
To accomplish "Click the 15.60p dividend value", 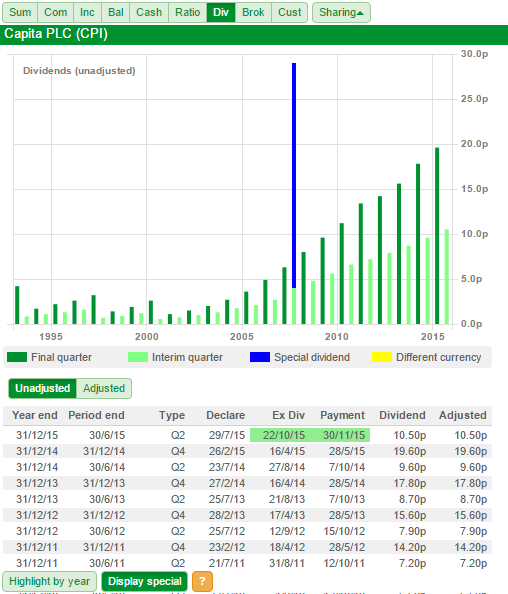I will pos(410,515).
